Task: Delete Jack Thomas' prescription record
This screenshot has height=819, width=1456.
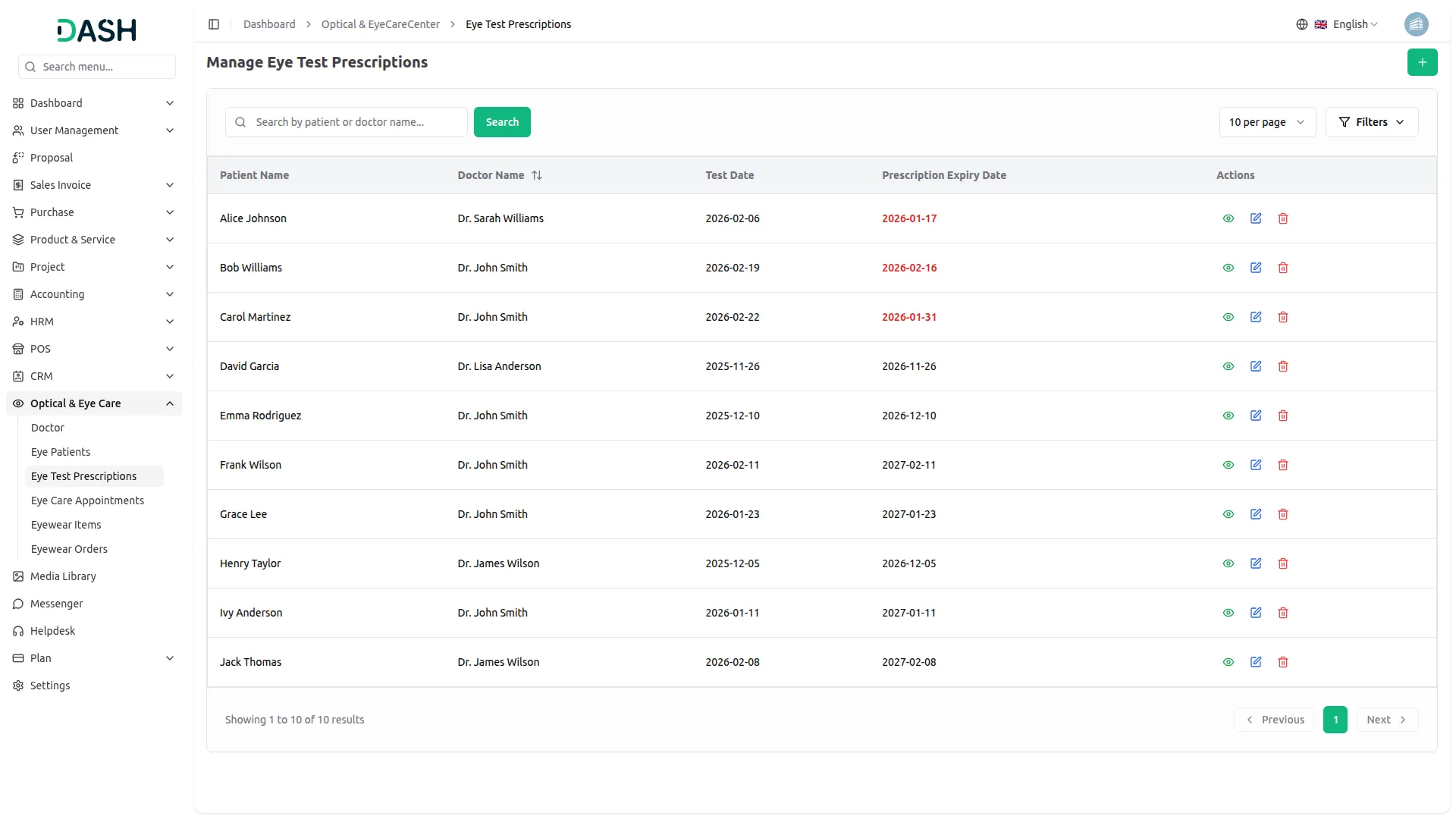Action: [x=1283, y=662]
